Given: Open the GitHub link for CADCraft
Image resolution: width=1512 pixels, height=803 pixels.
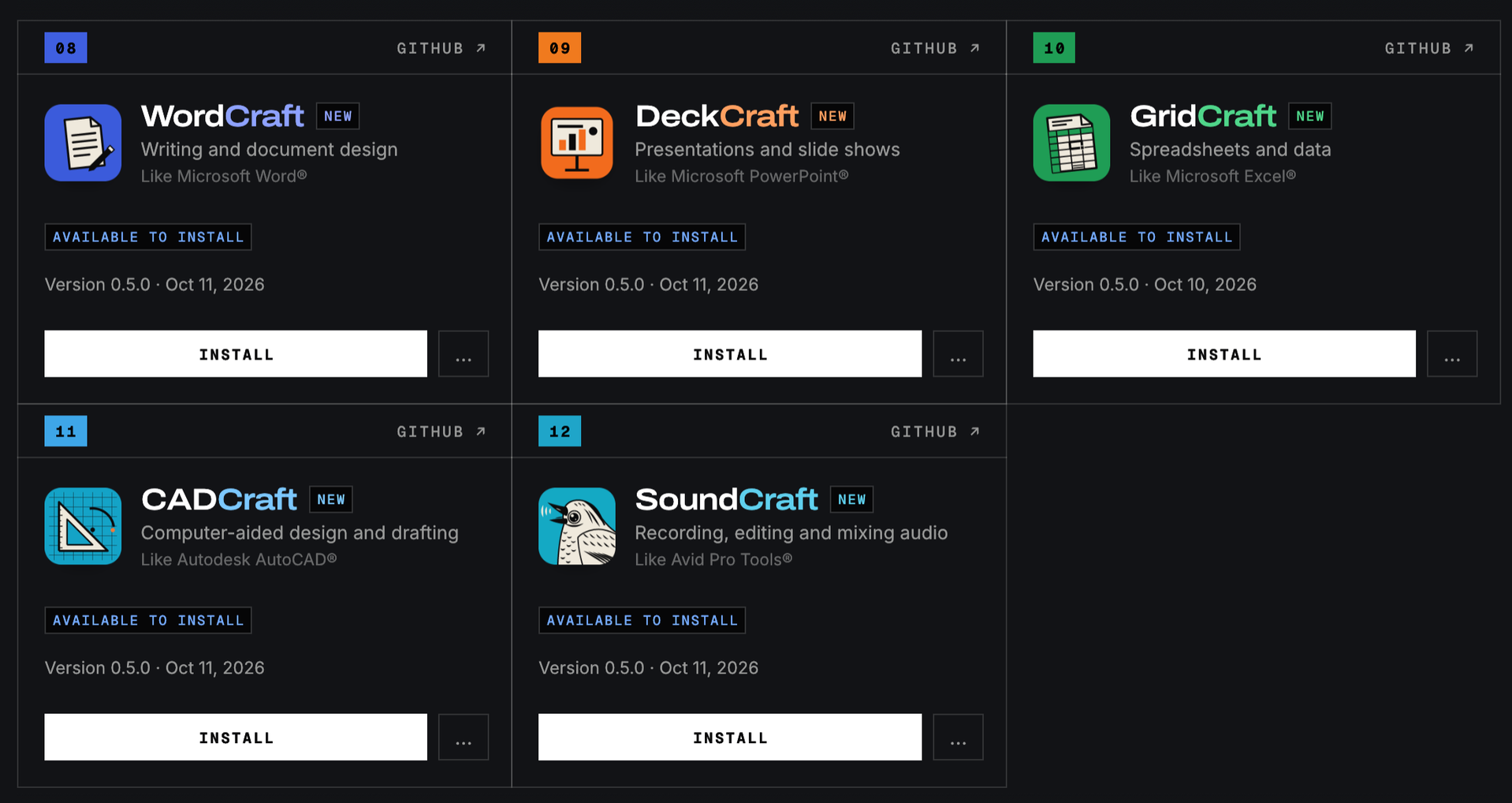Looking at the screenshot, I should click(441, 431).
